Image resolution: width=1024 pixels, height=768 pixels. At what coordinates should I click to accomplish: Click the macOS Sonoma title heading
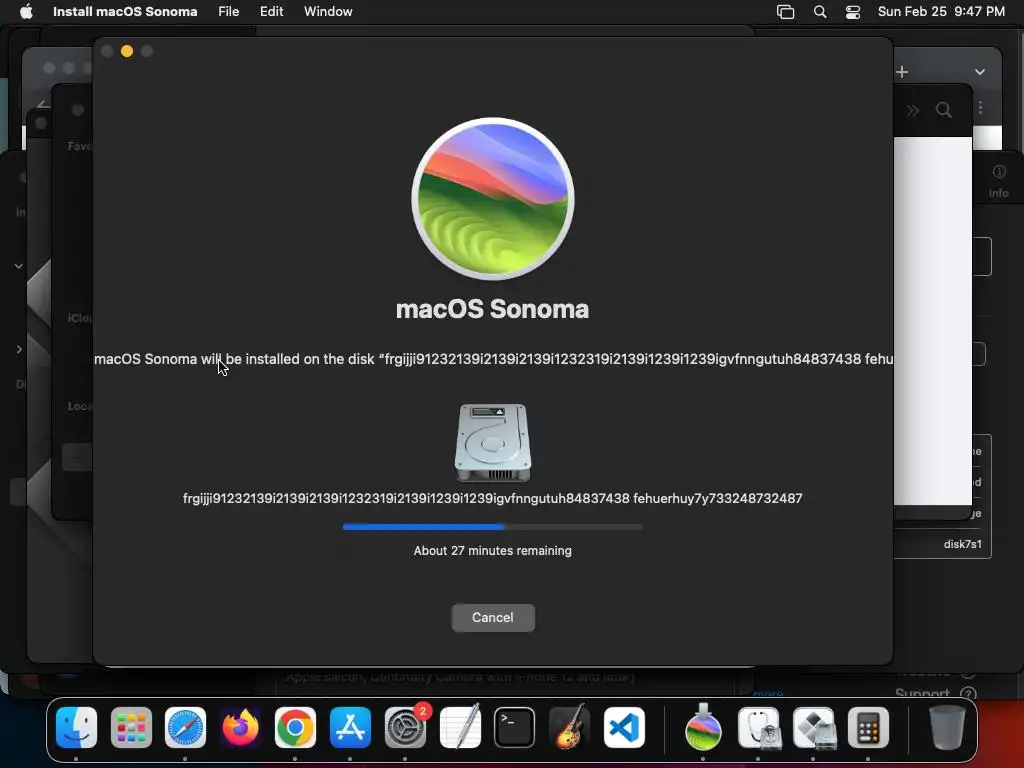[492, 309]
